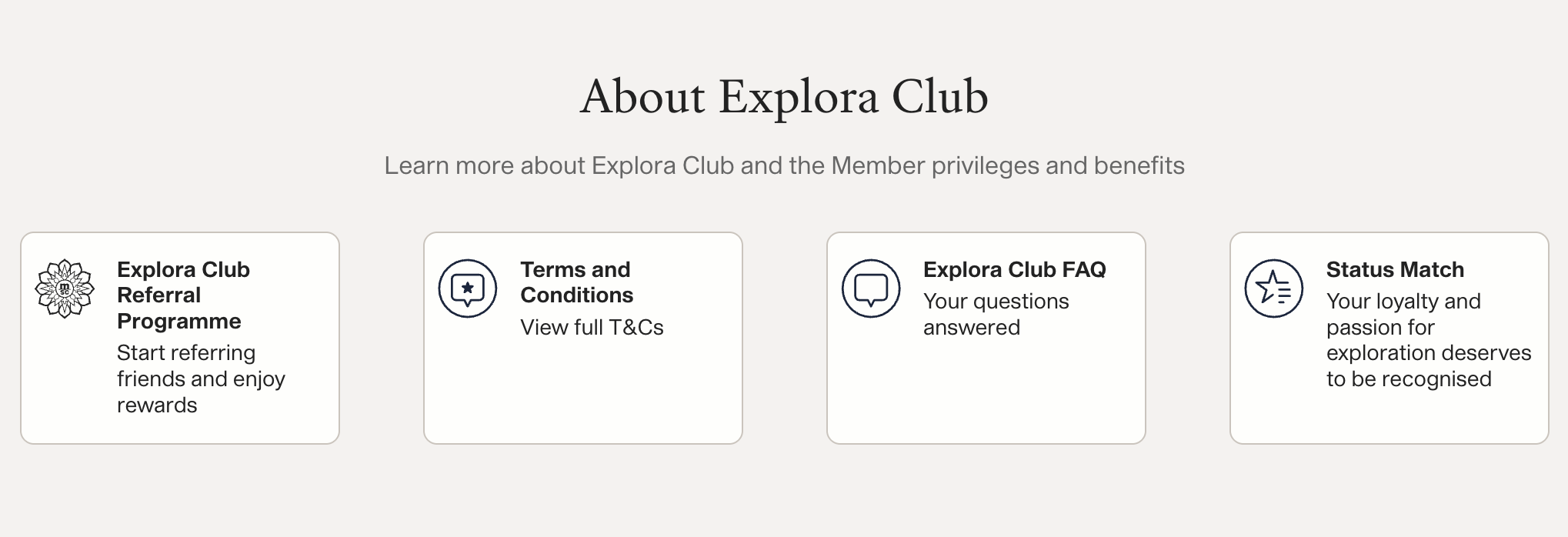This screenshot has height=537, width=1568.
Task: Open the Explora Club Referral Programme title
Action: tap(183, 295)
